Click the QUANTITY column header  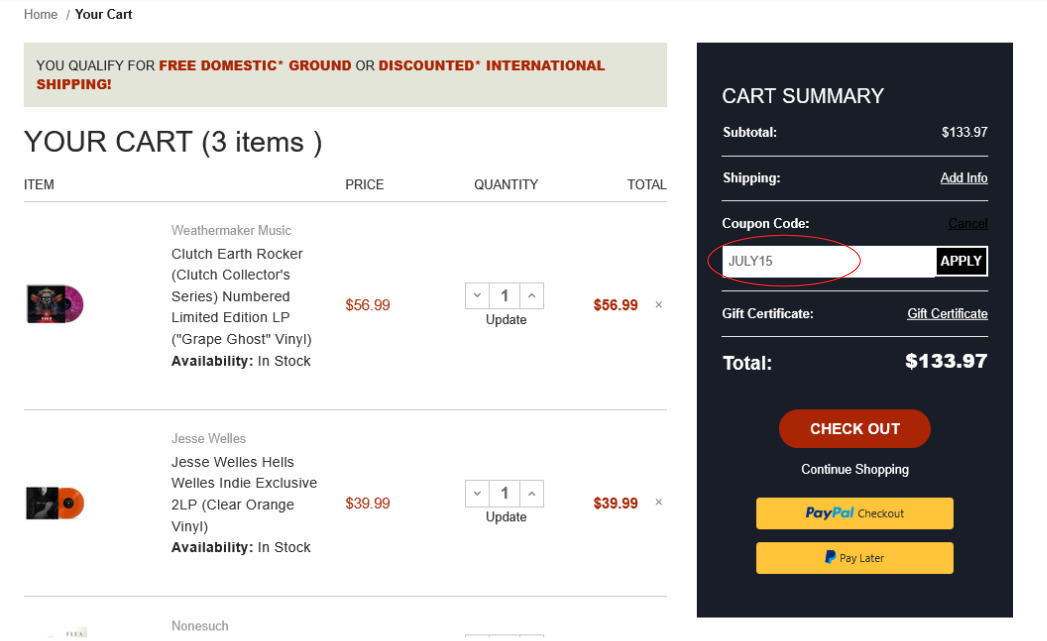tap(505, 184)
